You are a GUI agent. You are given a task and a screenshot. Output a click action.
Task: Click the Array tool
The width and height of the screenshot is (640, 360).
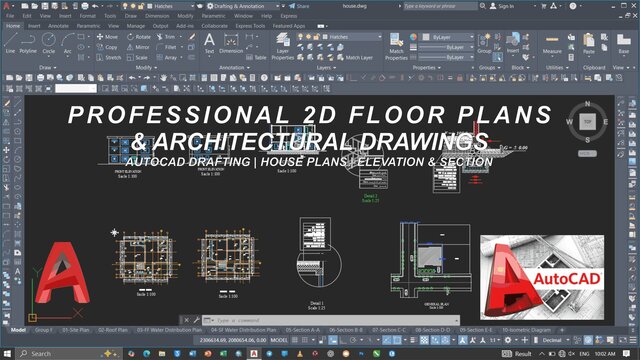(167, 58)
